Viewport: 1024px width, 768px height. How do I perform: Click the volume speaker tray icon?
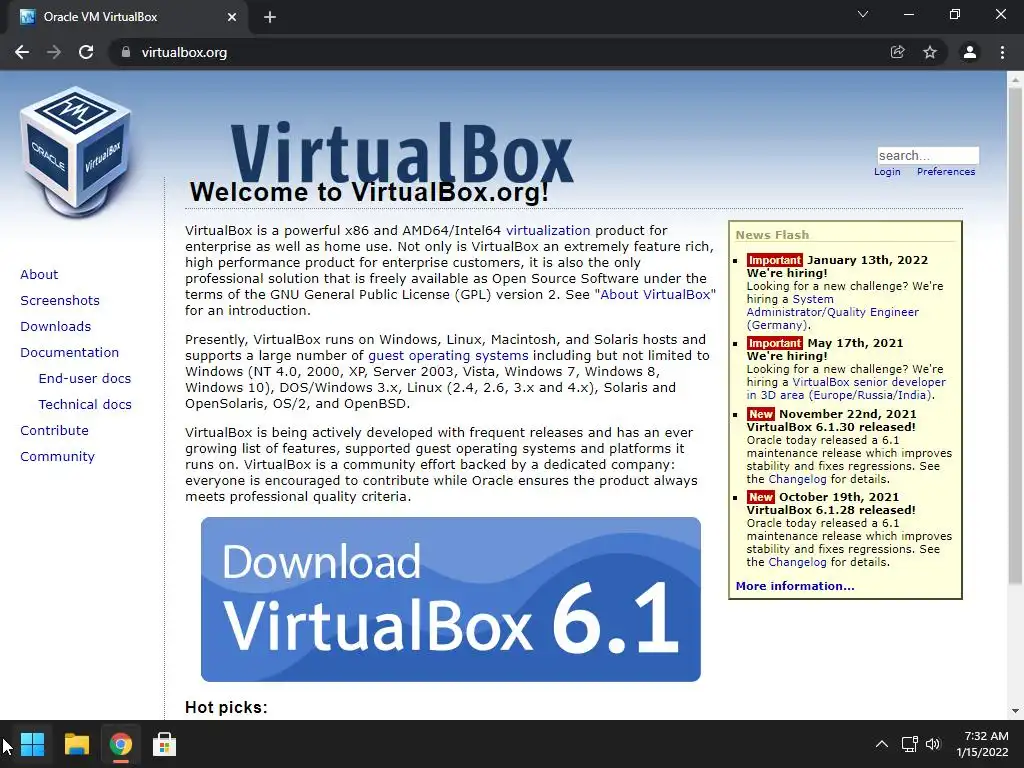933,744
